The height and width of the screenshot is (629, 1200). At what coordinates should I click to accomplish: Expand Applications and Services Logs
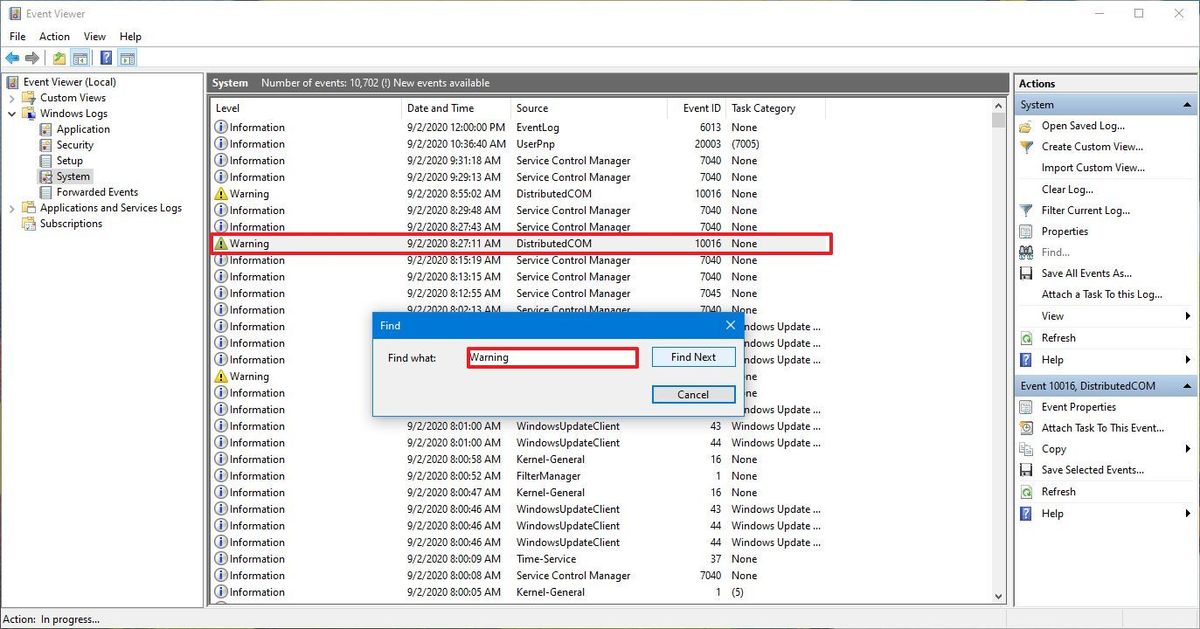(x=10, y=207)
